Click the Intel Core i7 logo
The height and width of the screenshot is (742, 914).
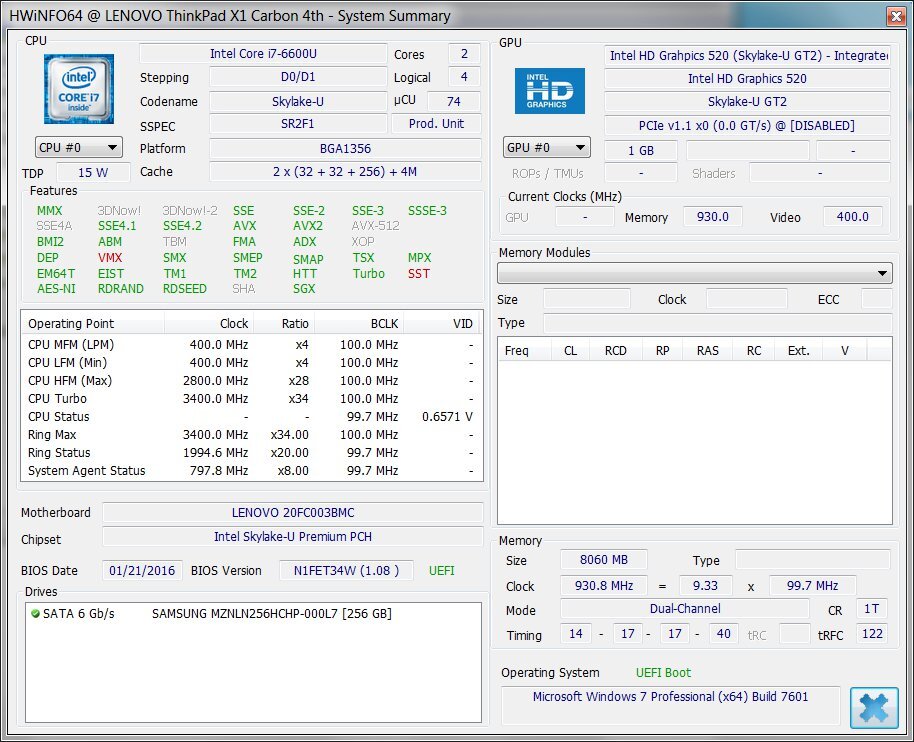pos(79,89)
